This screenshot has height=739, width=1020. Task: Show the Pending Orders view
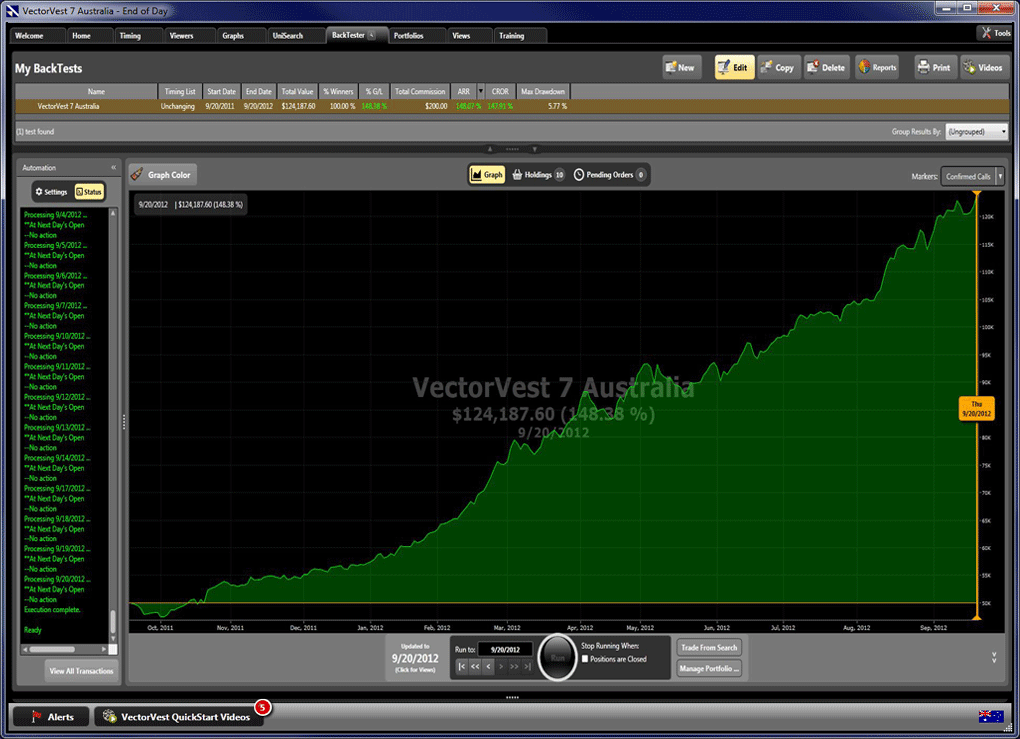pyautogui.click(x=610, y=175)
